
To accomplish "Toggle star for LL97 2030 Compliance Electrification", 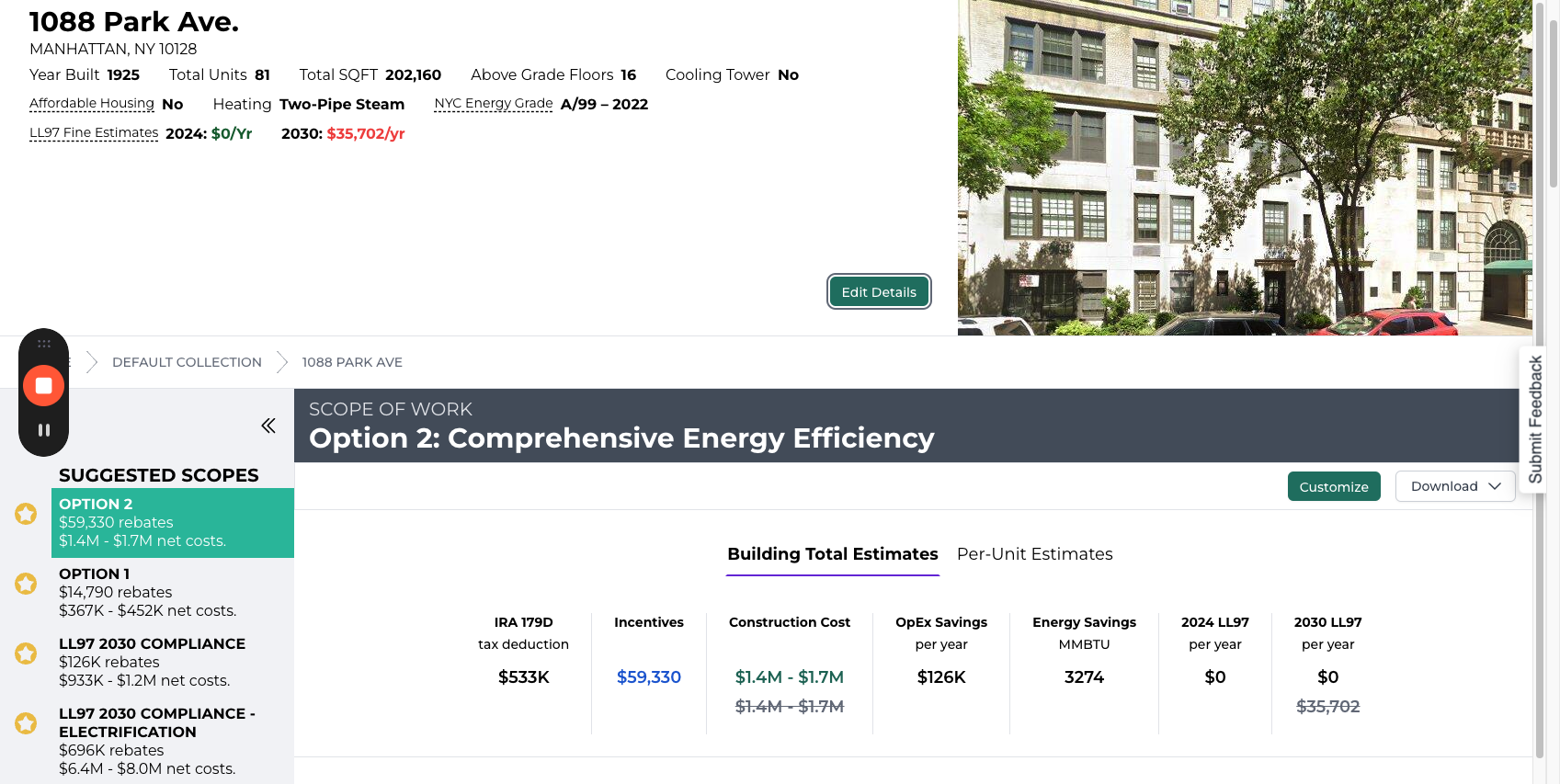I will (x=26, y=723).
